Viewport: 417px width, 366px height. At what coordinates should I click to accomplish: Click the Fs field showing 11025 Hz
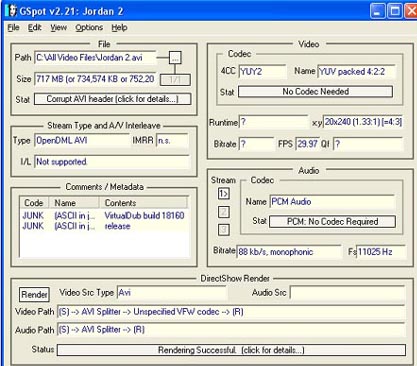click(382, 252)
